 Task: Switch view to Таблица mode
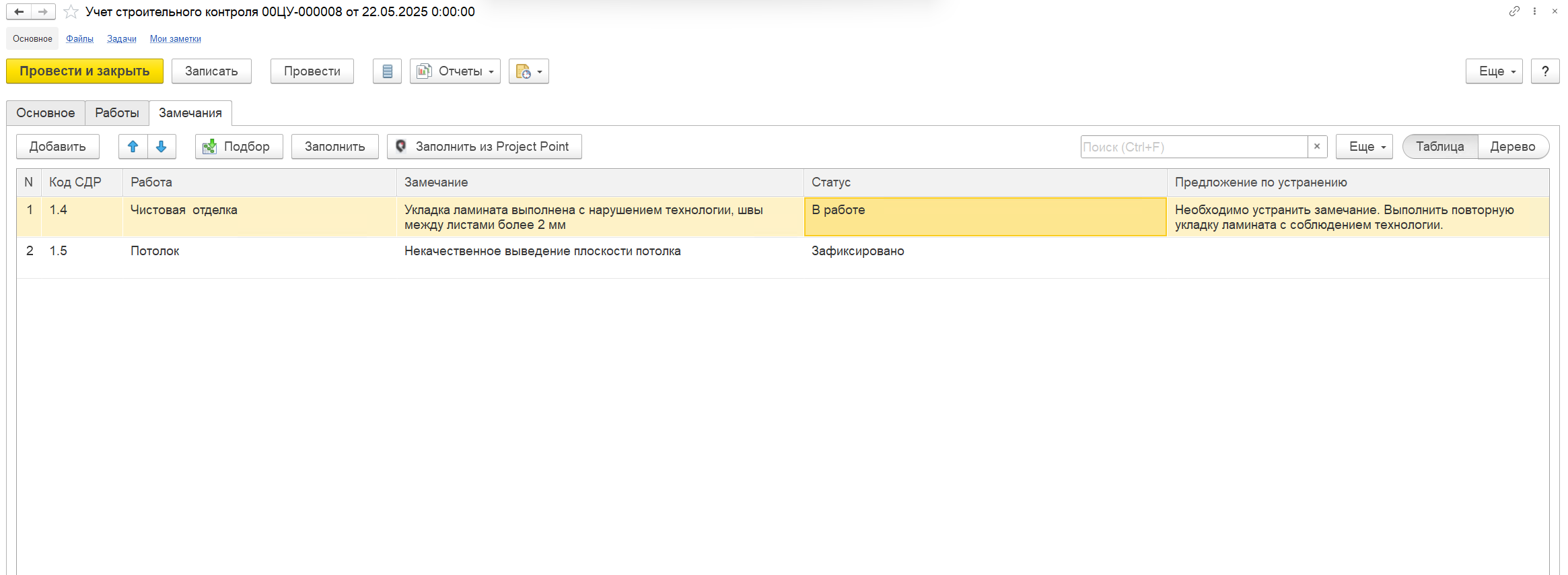pyautogui.click(x=1439, y=147)
